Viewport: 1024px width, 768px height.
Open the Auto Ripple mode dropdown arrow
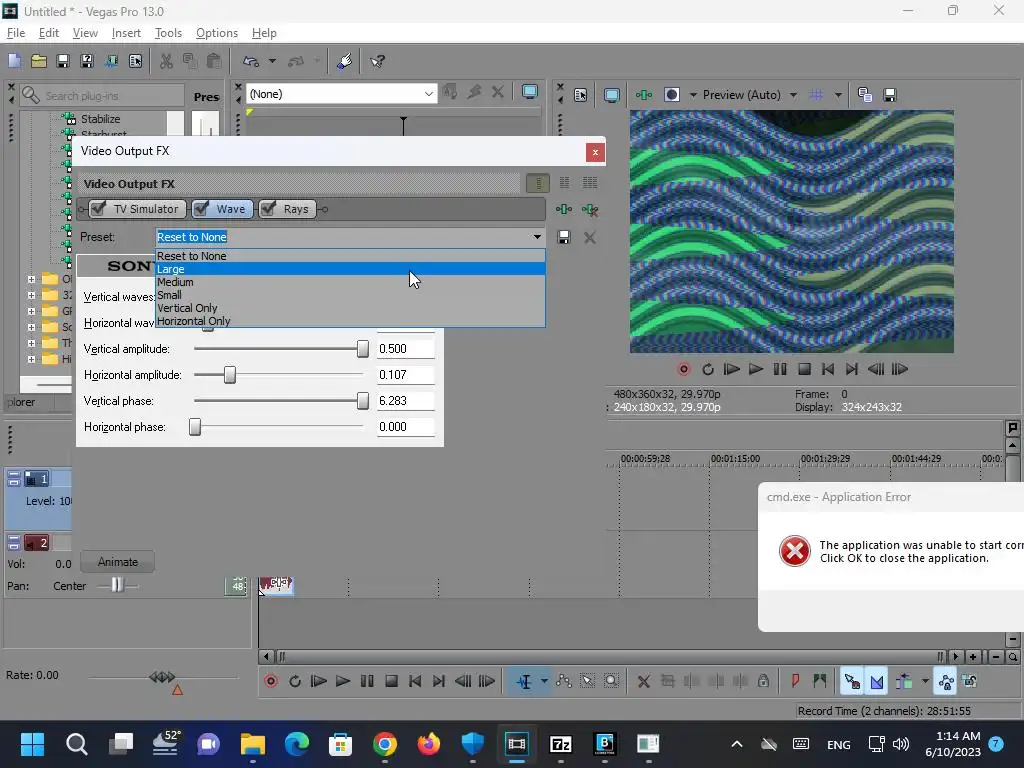click(925, 682)
